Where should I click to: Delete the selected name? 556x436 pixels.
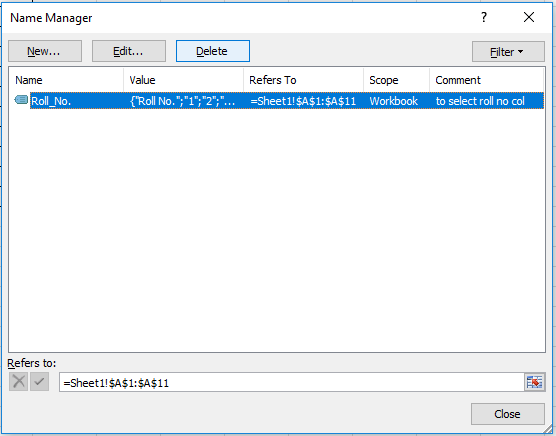[x=213, y=51]
